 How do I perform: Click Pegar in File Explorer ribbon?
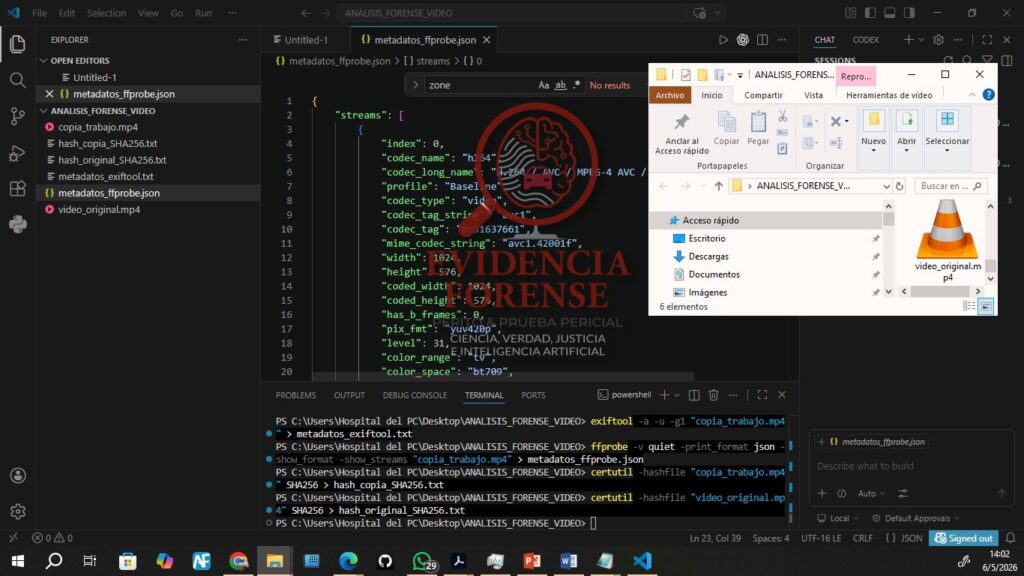758,129
